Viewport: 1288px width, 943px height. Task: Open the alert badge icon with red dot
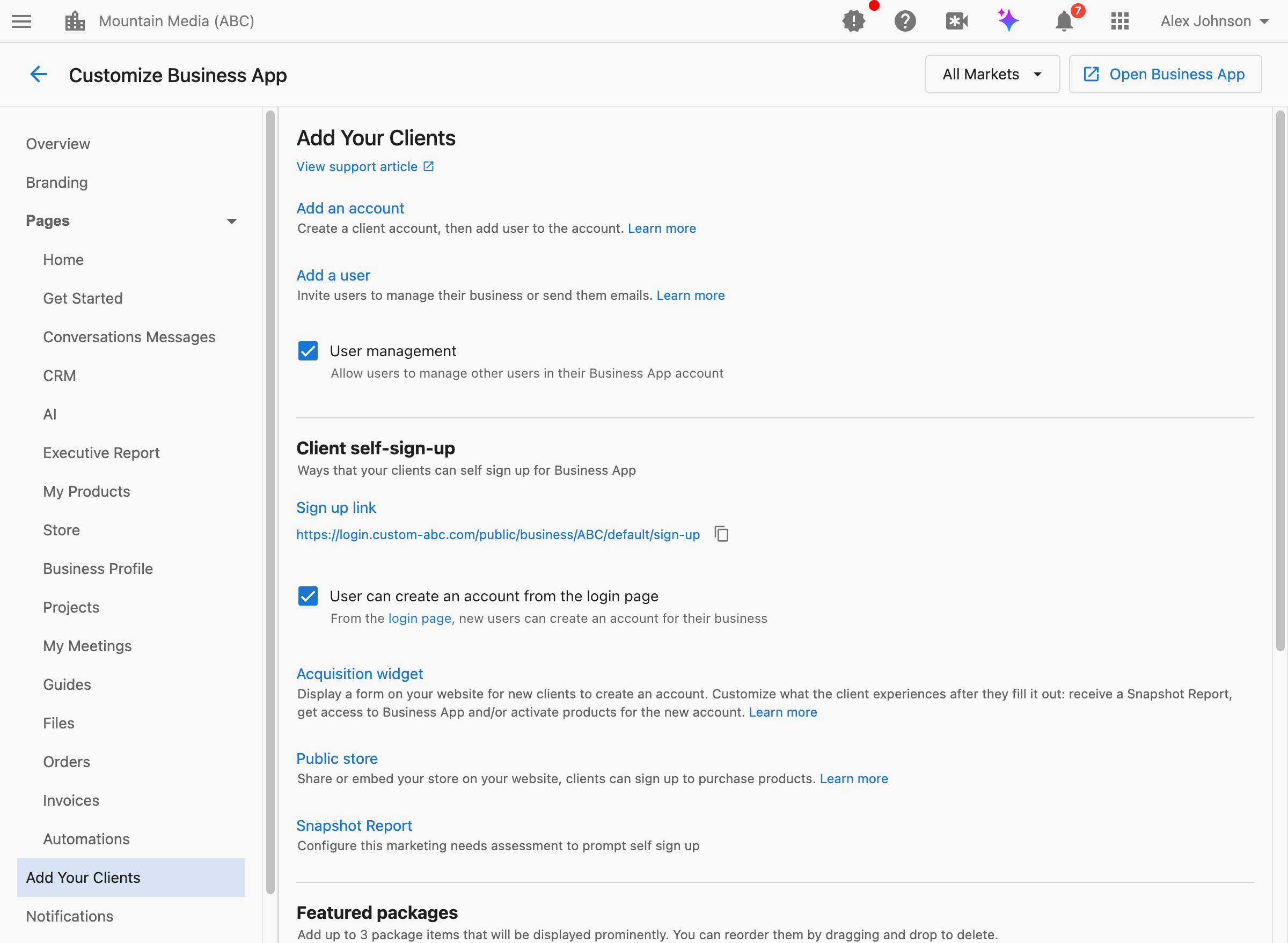(854, 21)
